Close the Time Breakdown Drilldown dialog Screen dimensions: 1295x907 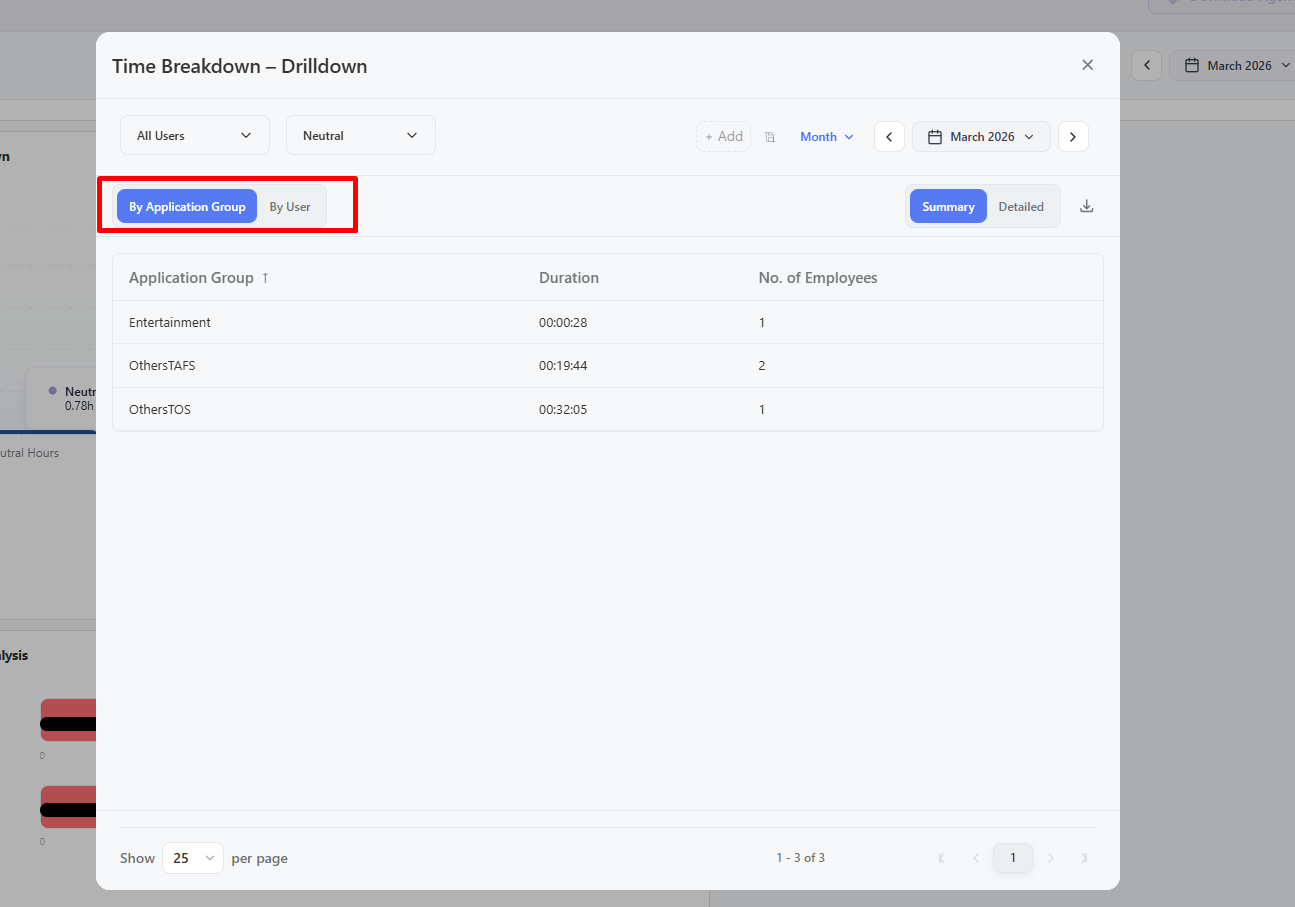pyautogui.click(x=1087, y=65)
